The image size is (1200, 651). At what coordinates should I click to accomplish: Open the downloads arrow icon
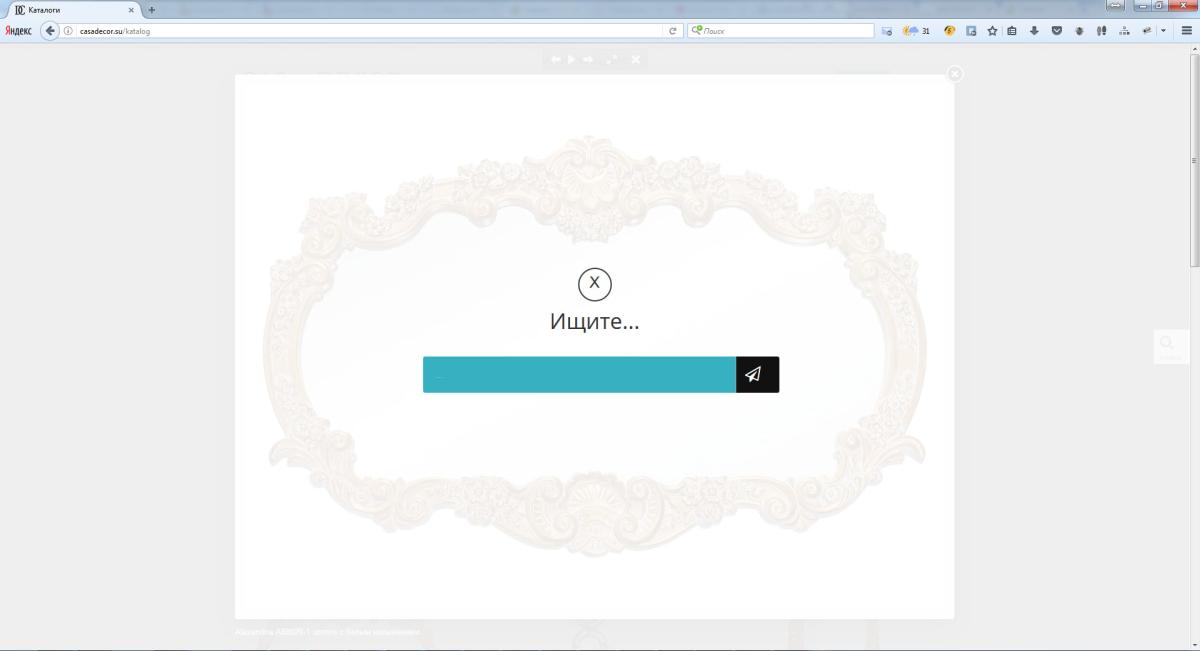tap(1034, 31)
